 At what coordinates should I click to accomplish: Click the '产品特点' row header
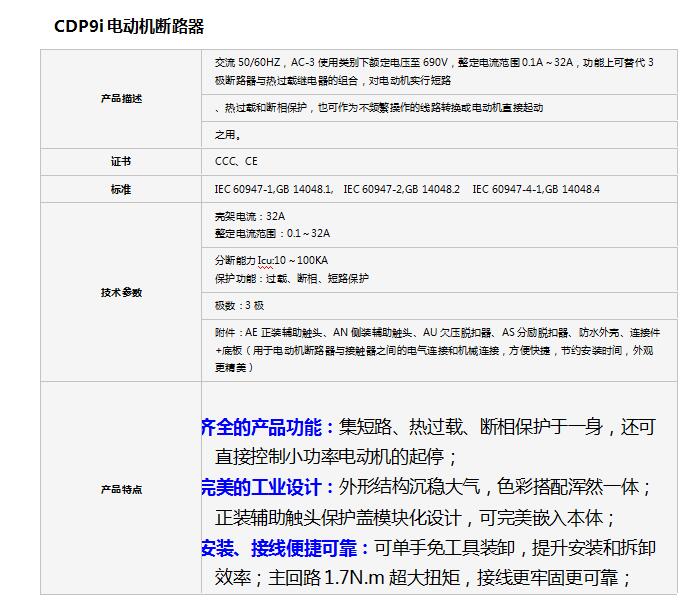121,489
